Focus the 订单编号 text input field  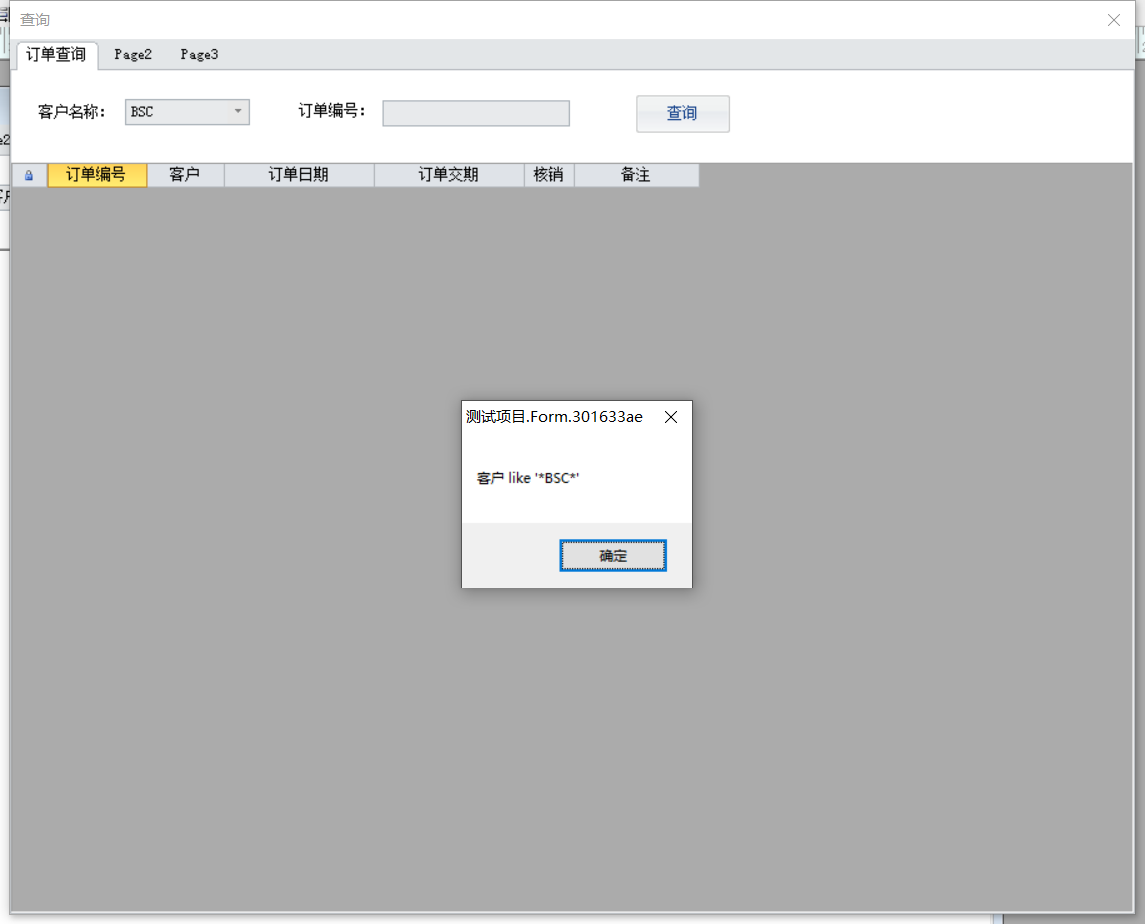(476, 113)
